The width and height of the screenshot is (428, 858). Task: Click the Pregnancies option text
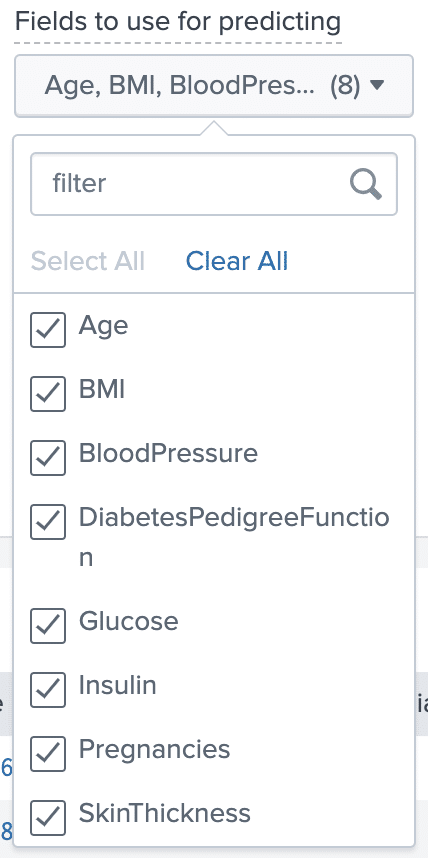[x=154, y=750]
